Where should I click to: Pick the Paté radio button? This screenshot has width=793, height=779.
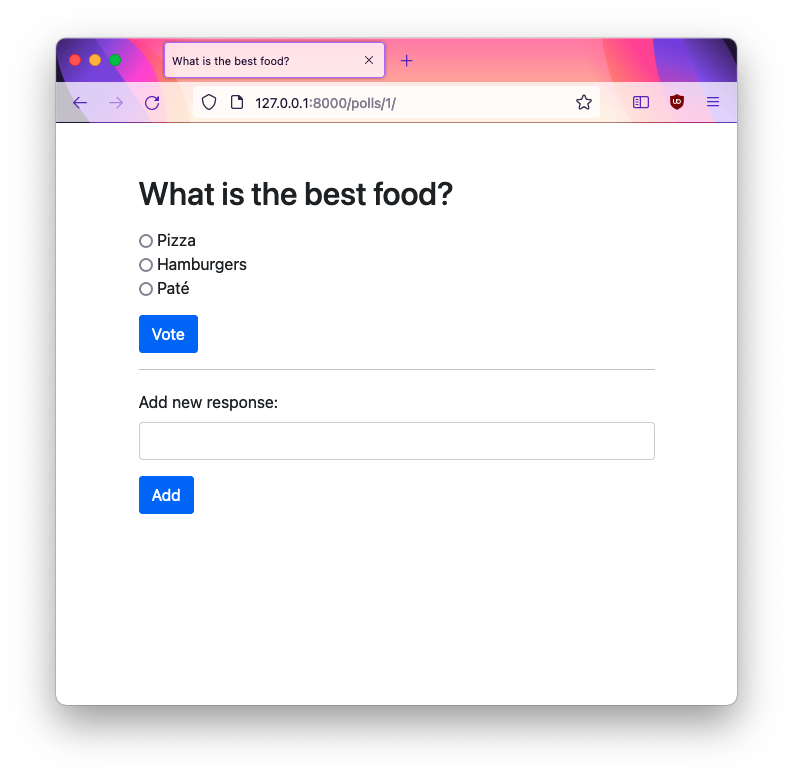point(146,289)
